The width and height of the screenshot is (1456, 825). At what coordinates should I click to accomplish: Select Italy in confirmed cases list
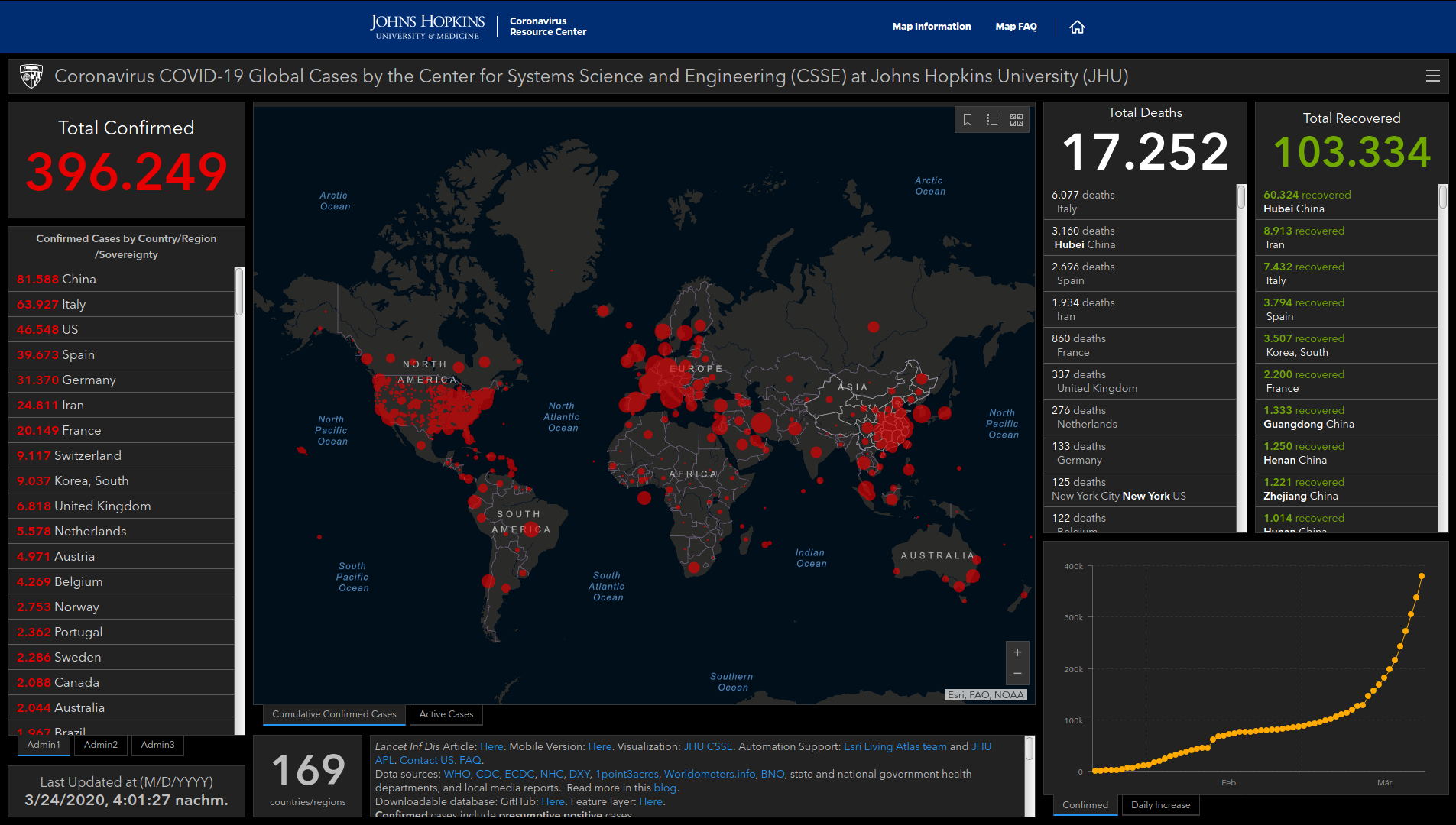pyautogui.click(x=73, y=304)
